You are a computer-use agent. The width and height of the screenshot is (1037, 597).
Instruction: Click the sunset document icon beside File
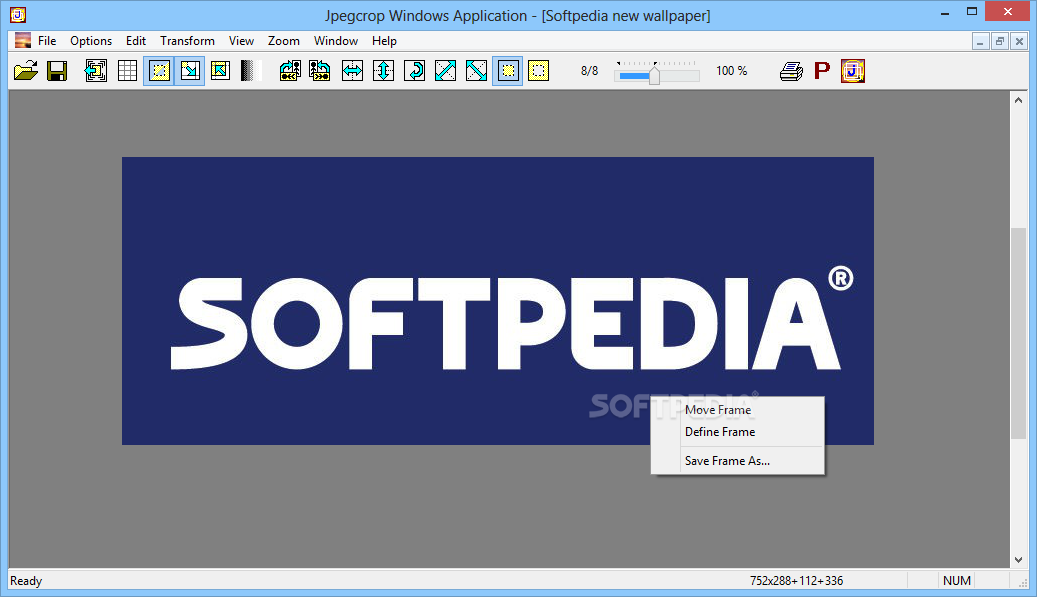click(x=23, y=40)
